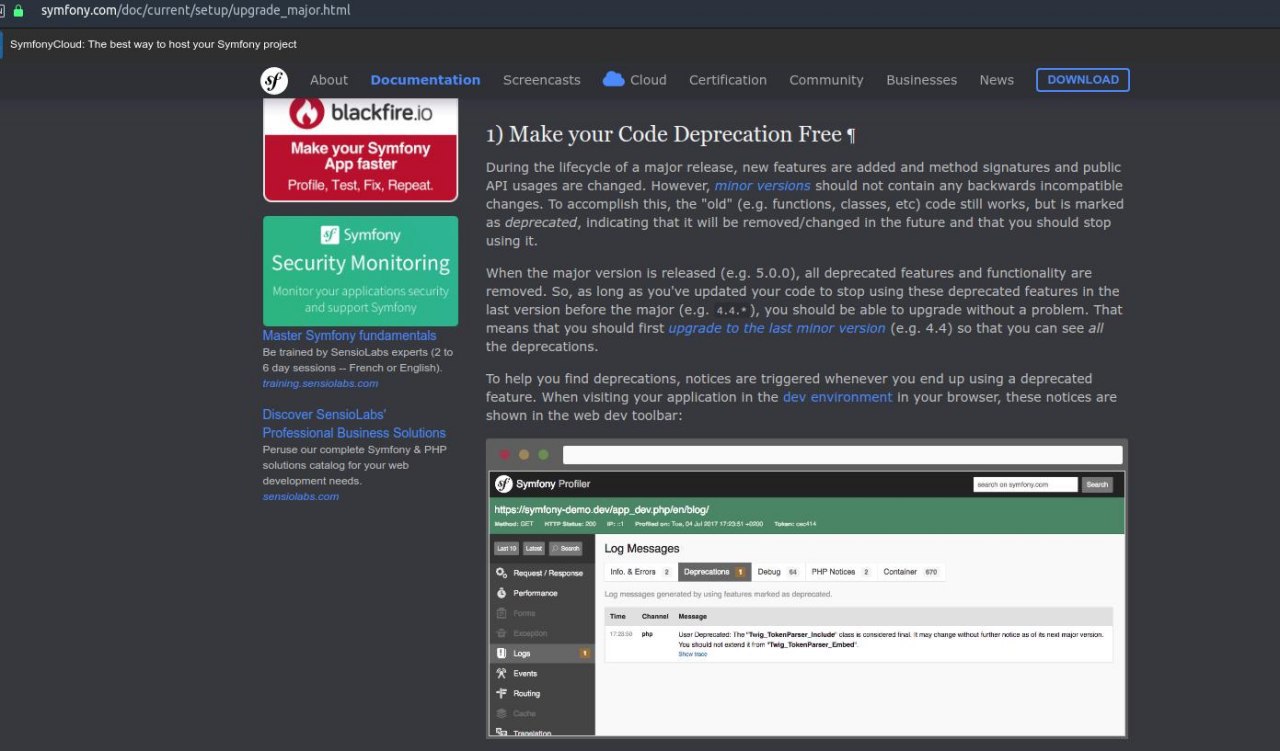Go to Certification in navigation

pos(728,80)
